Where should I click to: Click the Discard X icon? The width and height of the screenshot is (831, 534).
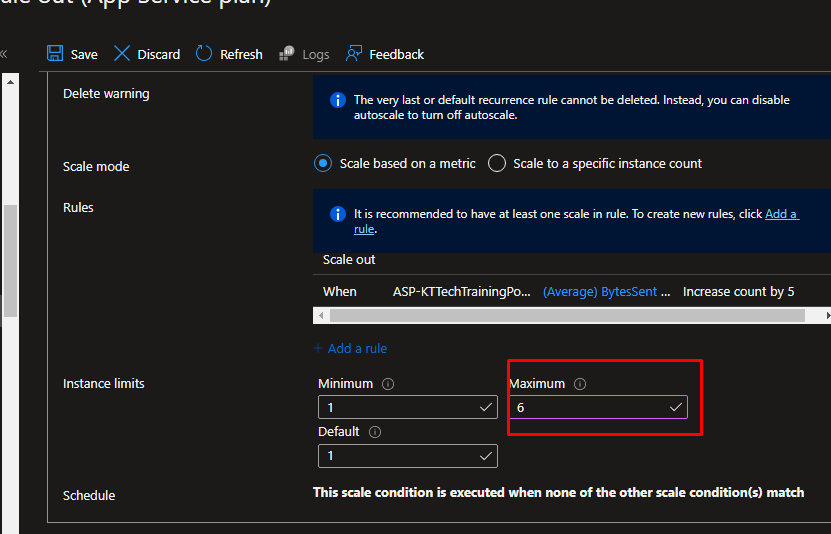[x=122, y=54]
